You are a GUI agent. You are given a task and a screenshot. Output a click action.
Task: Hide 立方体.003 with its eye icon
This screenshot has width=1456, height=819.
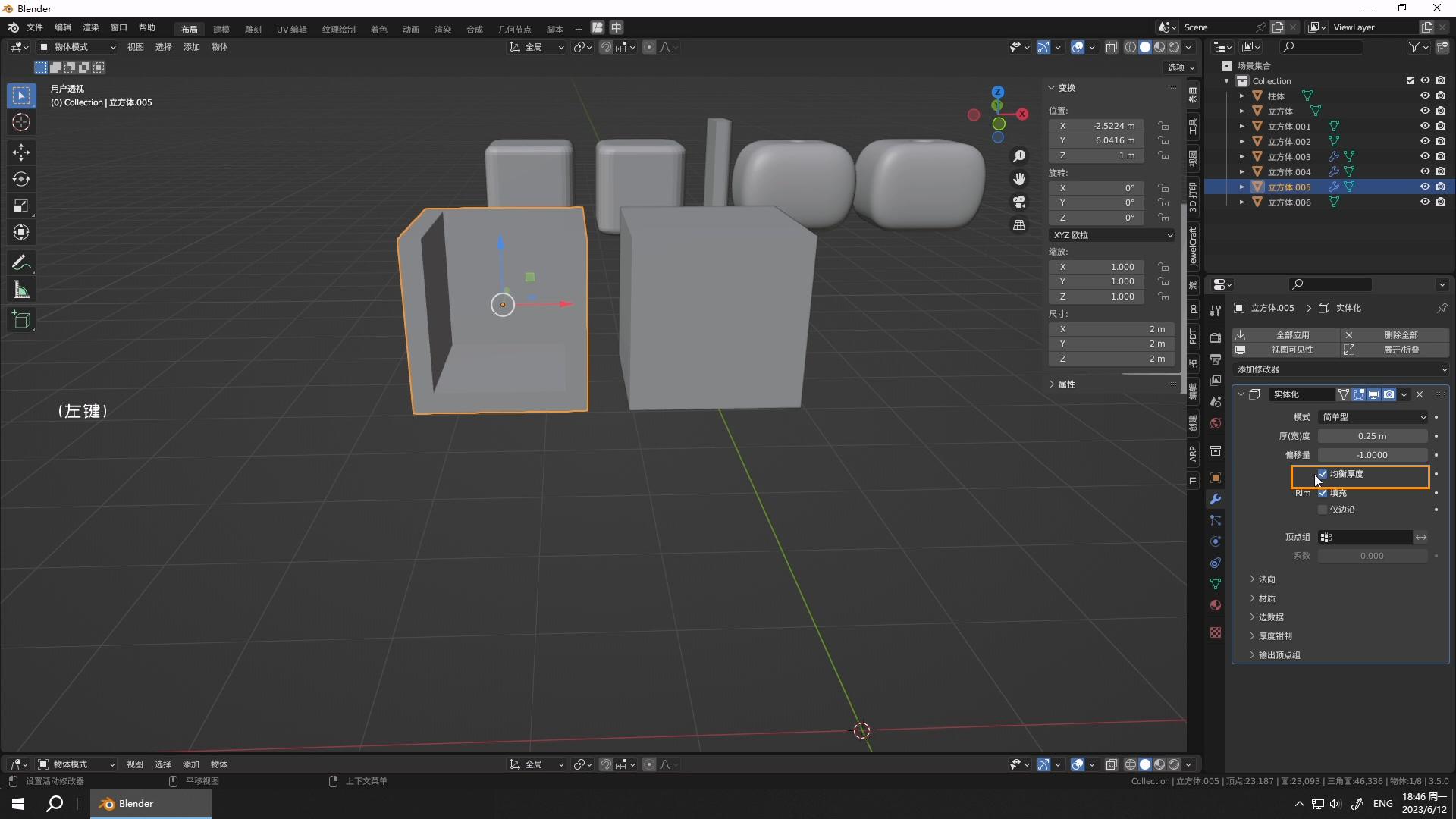pos(1425,156)
